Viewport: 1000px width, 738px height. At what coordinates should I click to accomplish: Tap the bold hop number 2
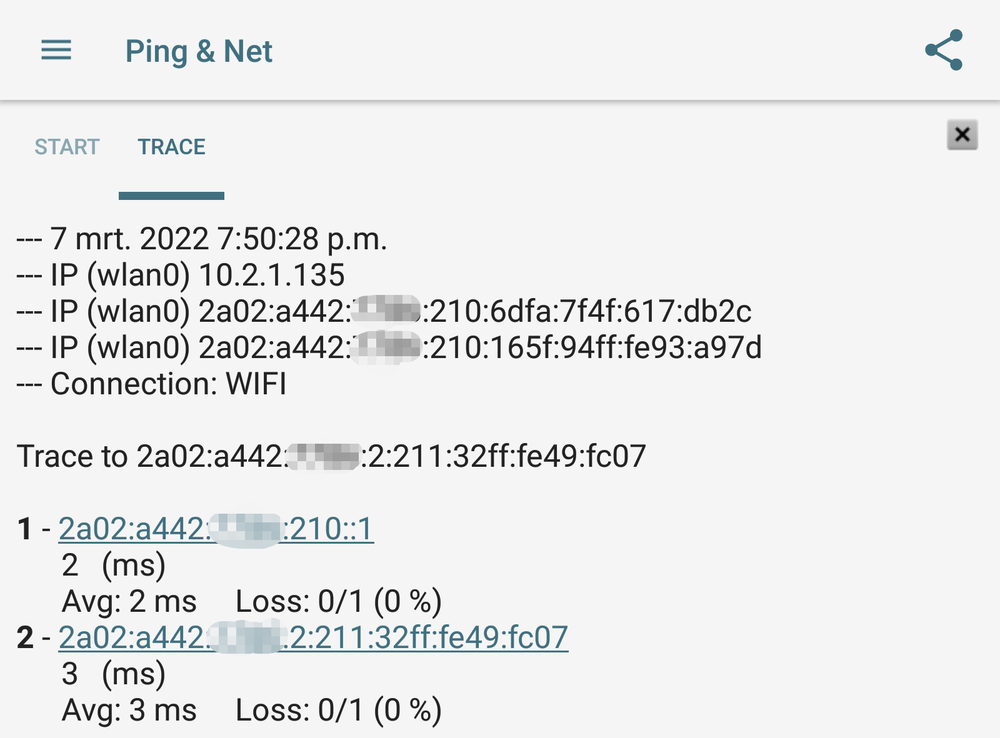tap(25, 637)
